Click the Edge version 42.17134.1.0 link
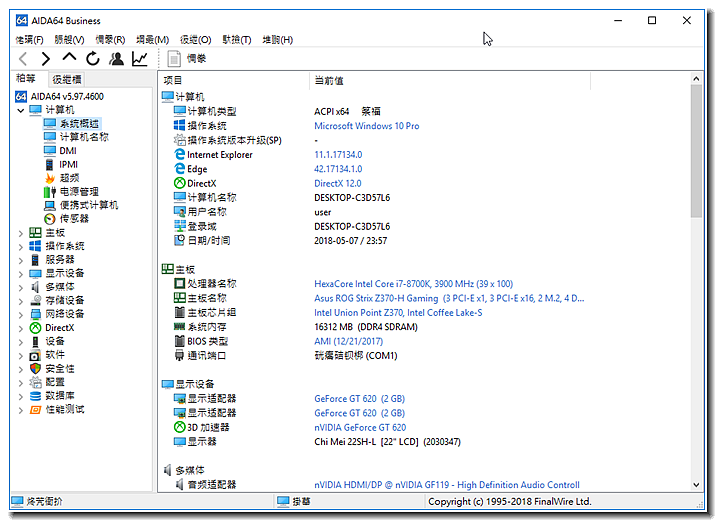Screen dimensions: 720x525 pos(338,169)
